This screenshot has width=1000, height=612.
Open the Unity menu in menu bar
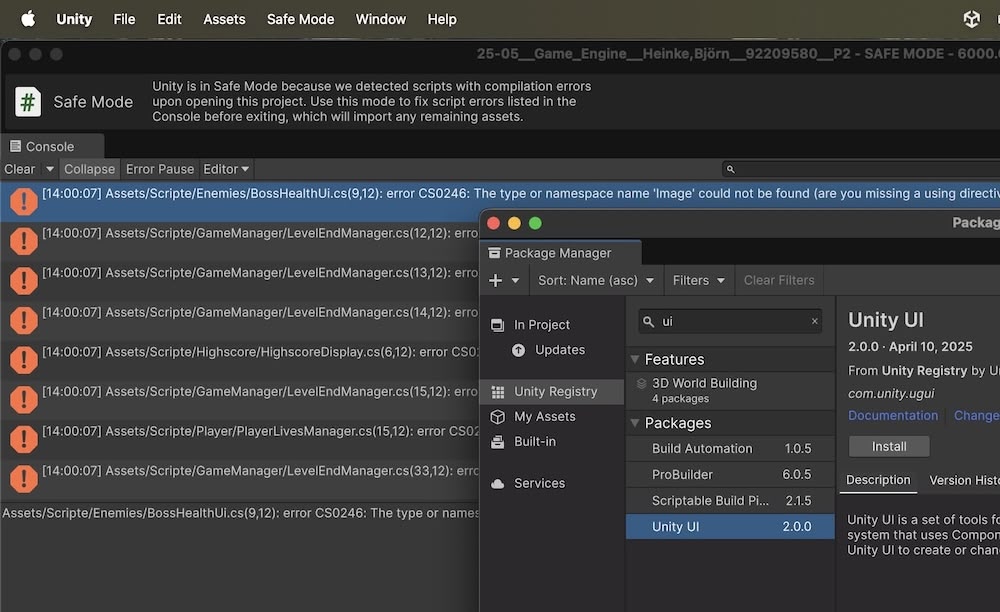pyautogui.click(x=74, y=19)
